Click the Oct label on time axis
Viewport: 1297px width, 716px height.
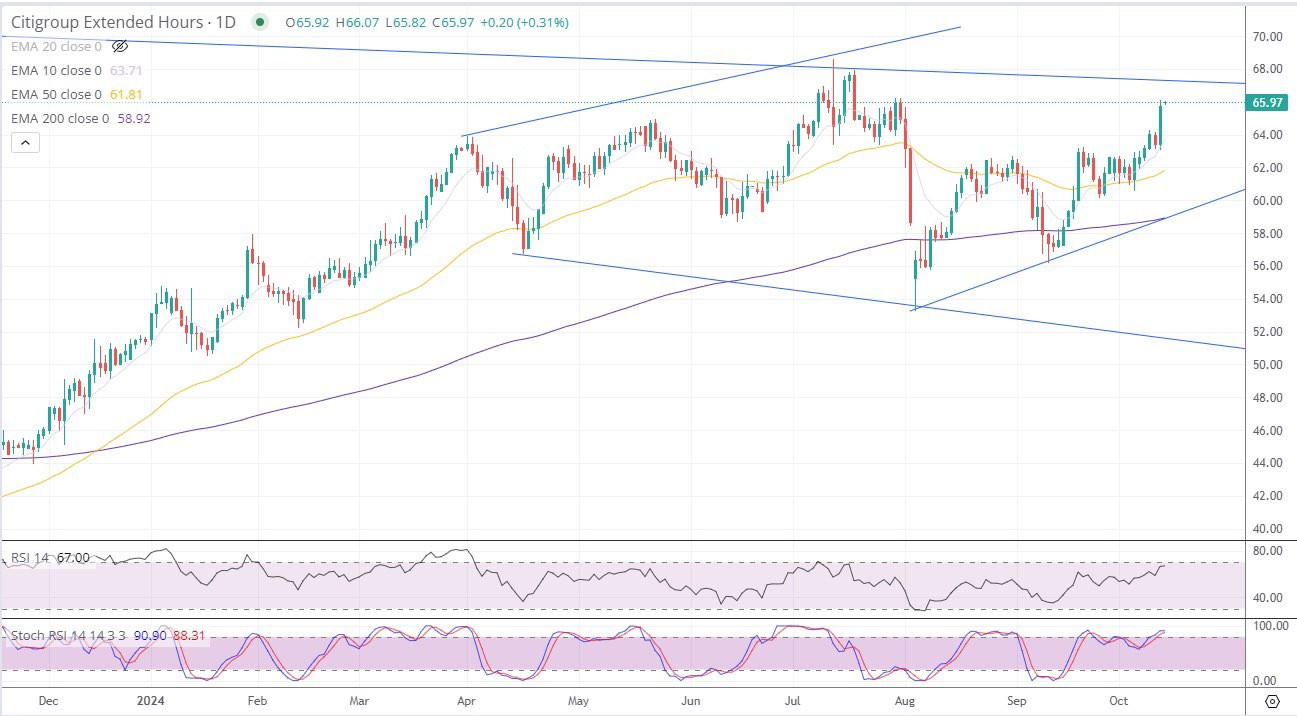[1119, 701]
